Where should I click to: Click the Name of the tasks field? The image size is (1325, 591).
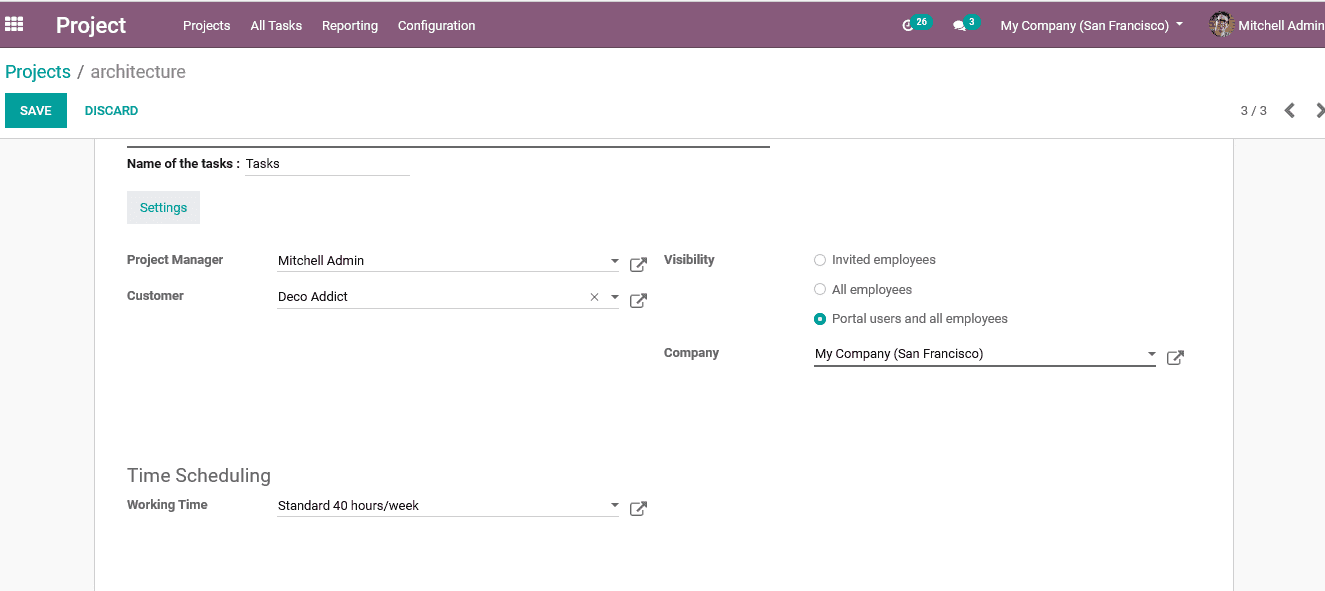328,163
